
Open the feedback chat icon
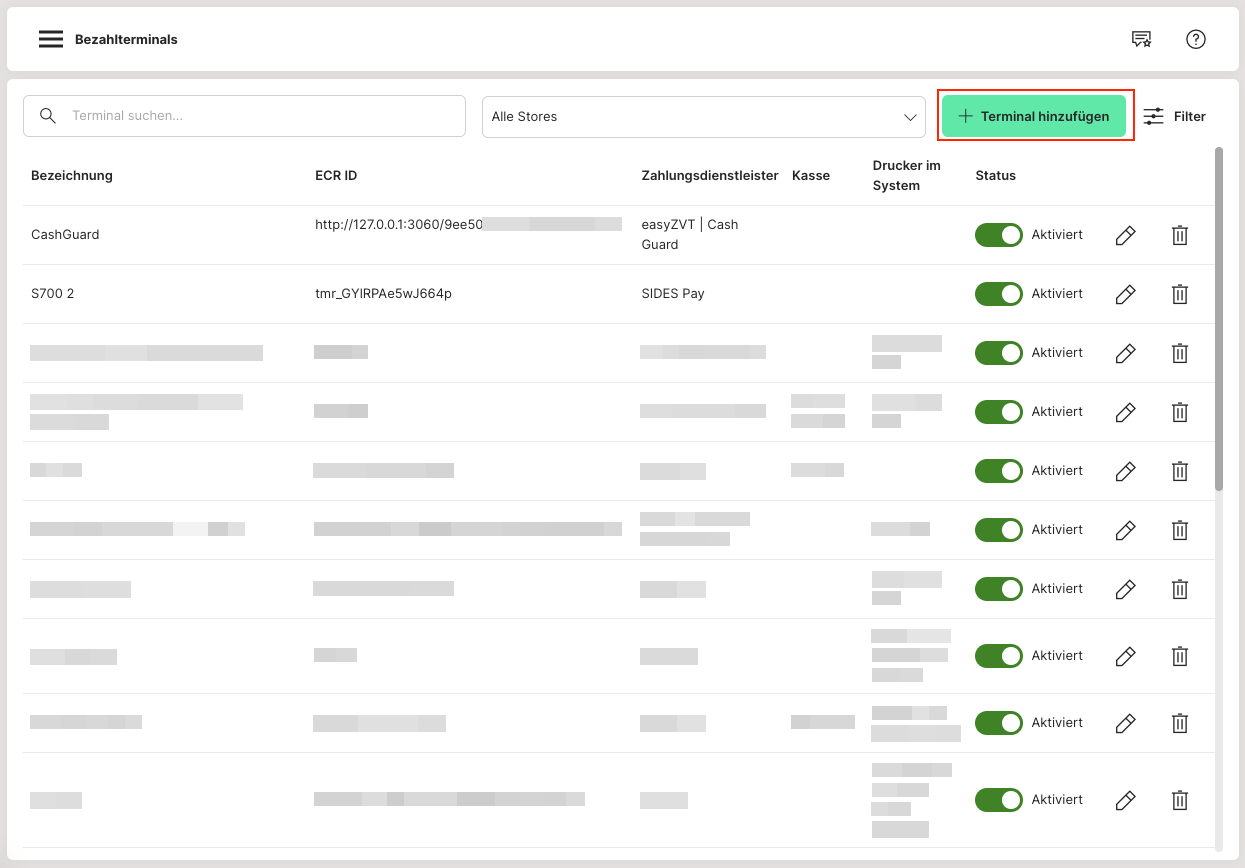[x=1141, y=39]
